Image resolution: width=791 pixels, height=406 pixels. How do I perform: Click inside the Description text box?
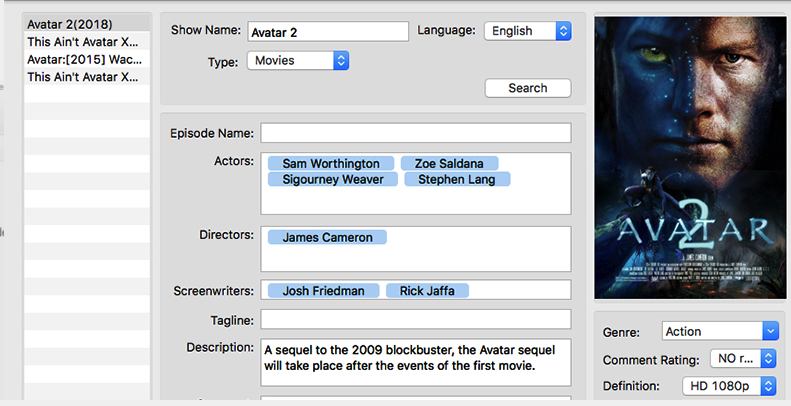[415, 362]
